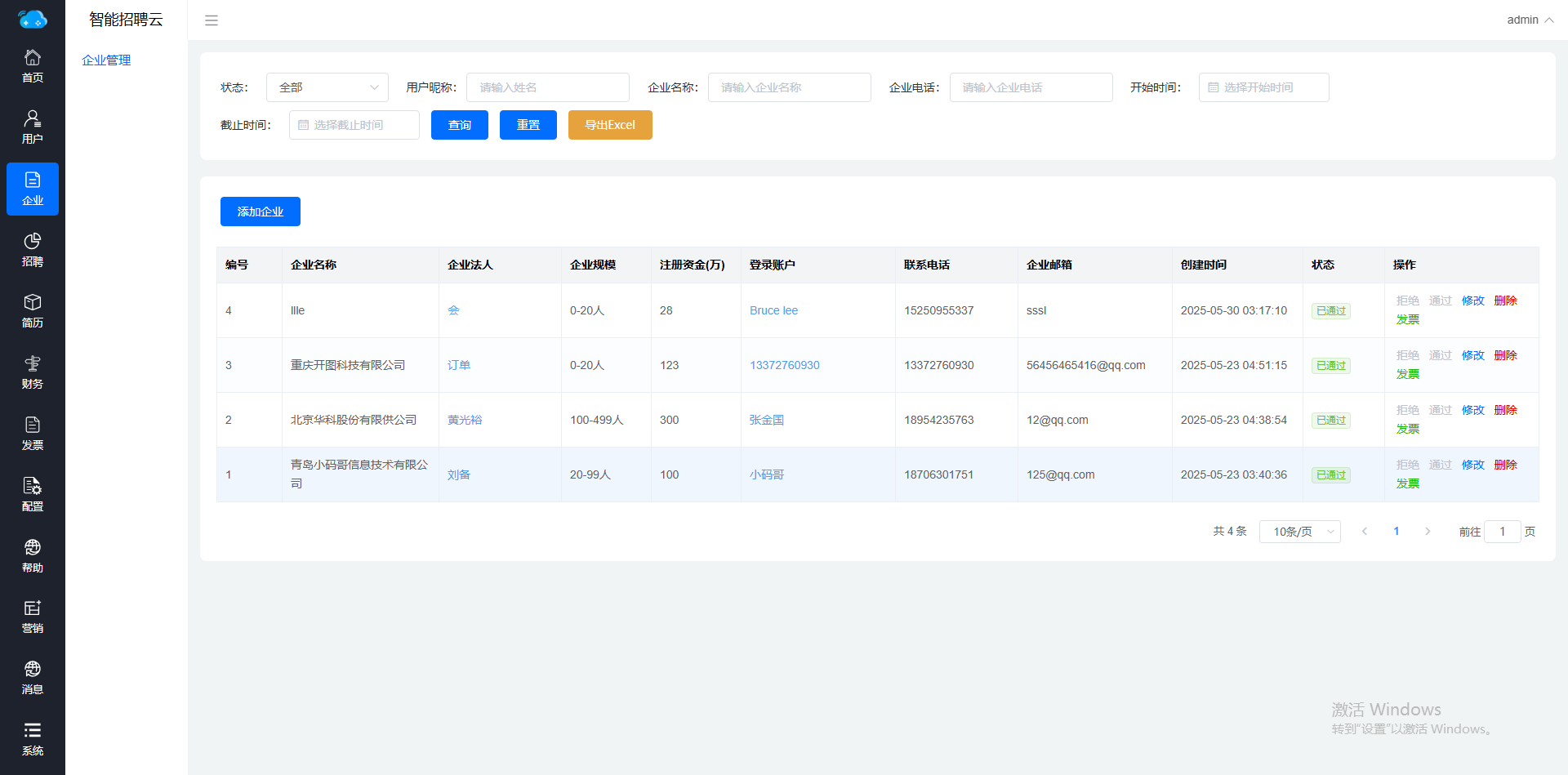Open the admin user dropdown
Viewport: 1568px width, 775px height.
tap(1530, 20)
